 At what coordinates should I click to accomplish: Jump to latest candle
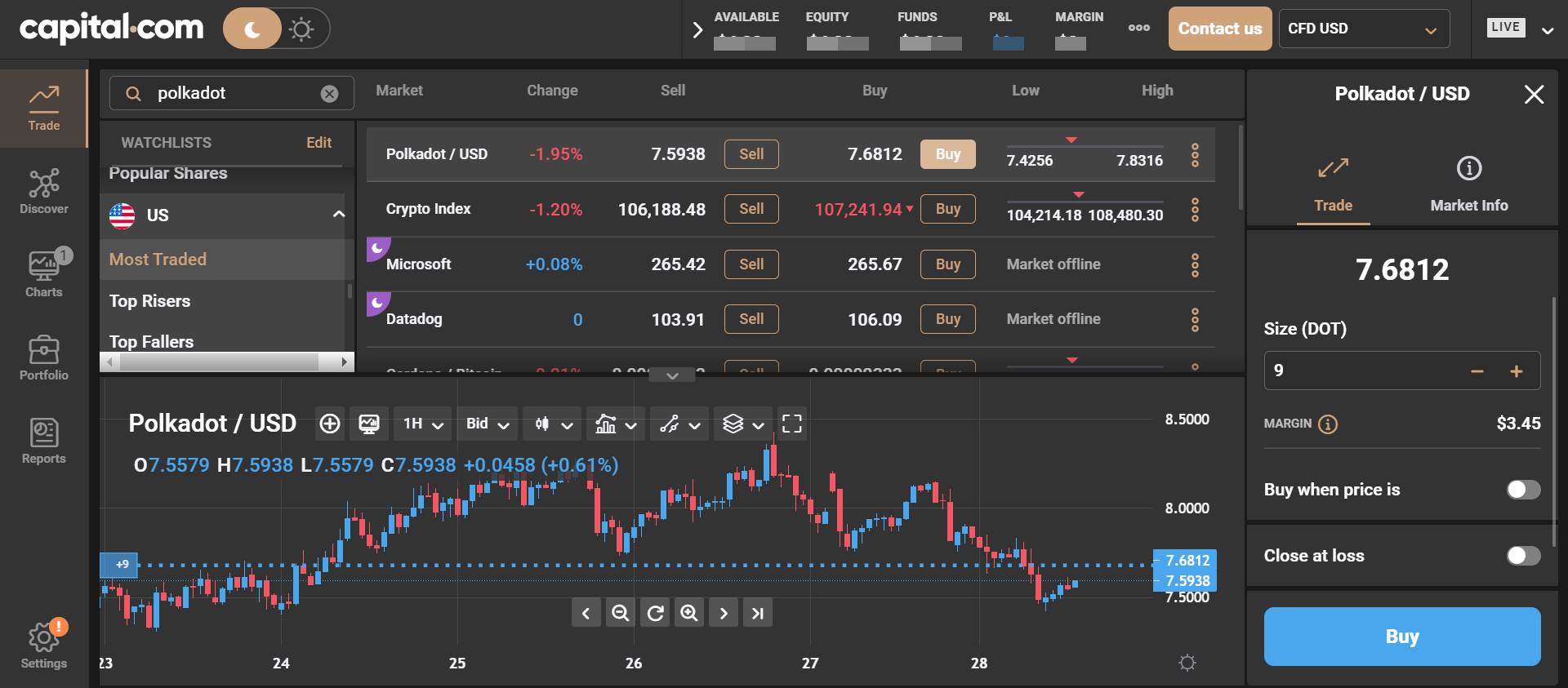pyautogui.click(x=758, y=613)
